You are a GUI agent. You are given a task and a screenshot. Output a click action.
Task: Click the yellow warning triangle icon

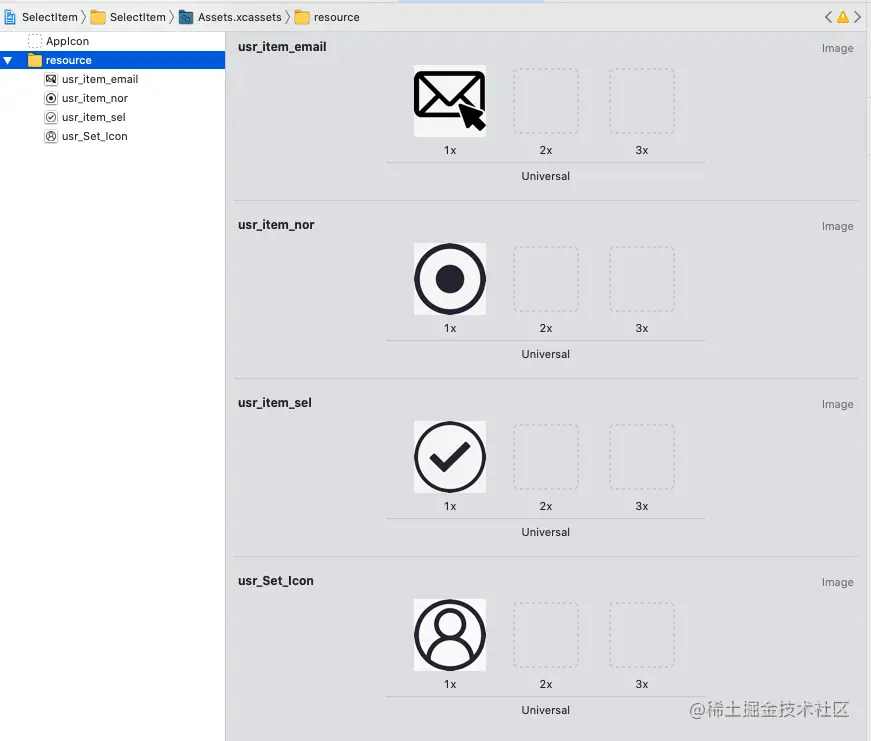843,17
